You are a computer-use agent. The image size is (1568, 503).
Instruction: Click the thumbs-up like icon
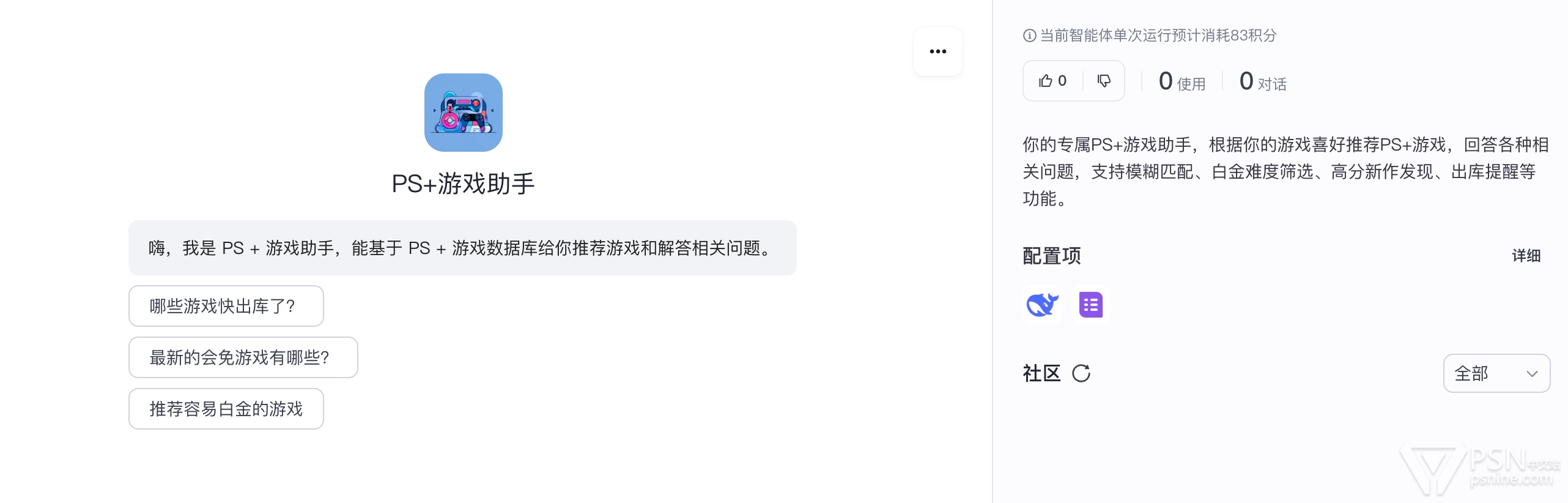pos(1046,81)
